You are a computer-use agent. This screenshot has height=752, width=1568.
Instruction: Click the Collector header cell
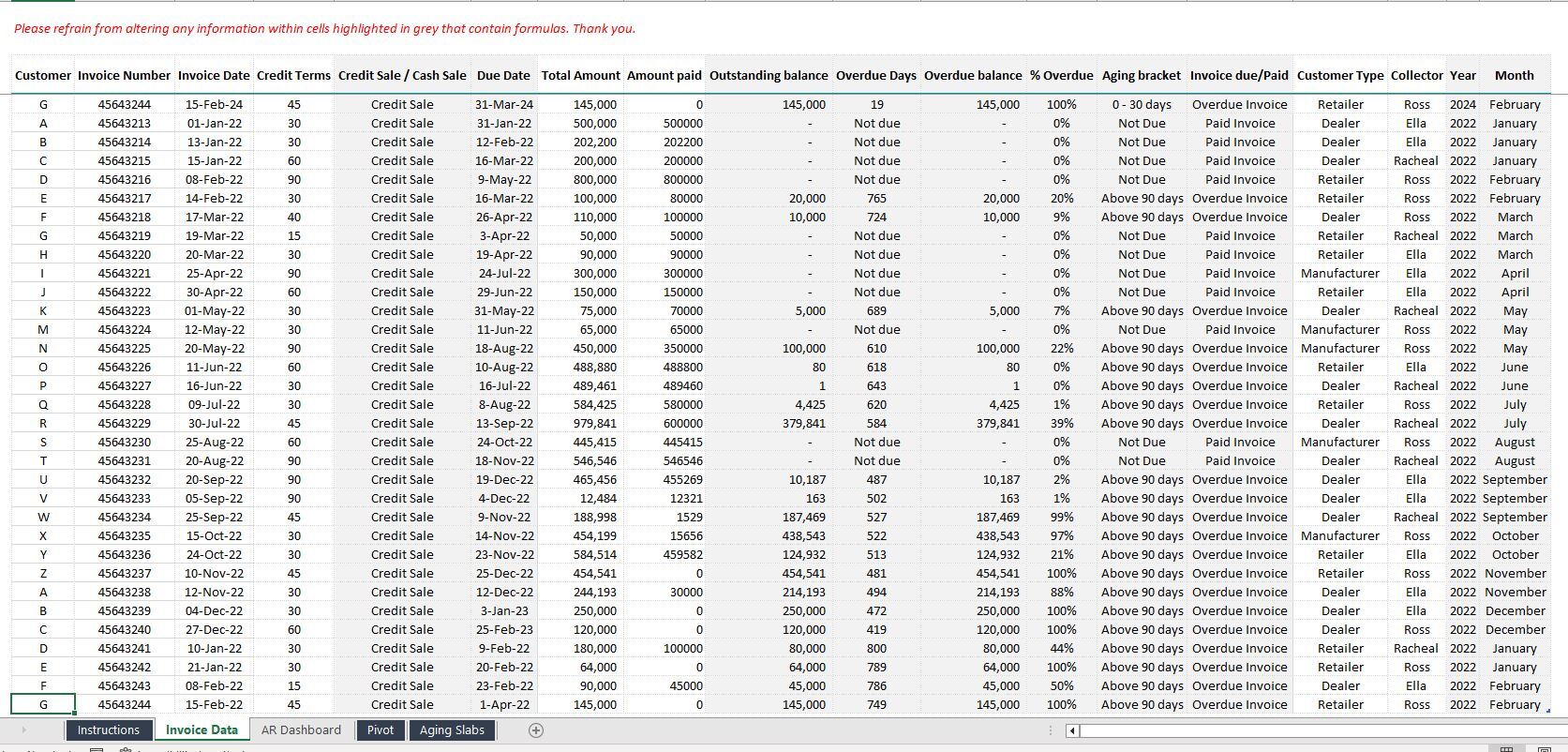pos(1416,75)
